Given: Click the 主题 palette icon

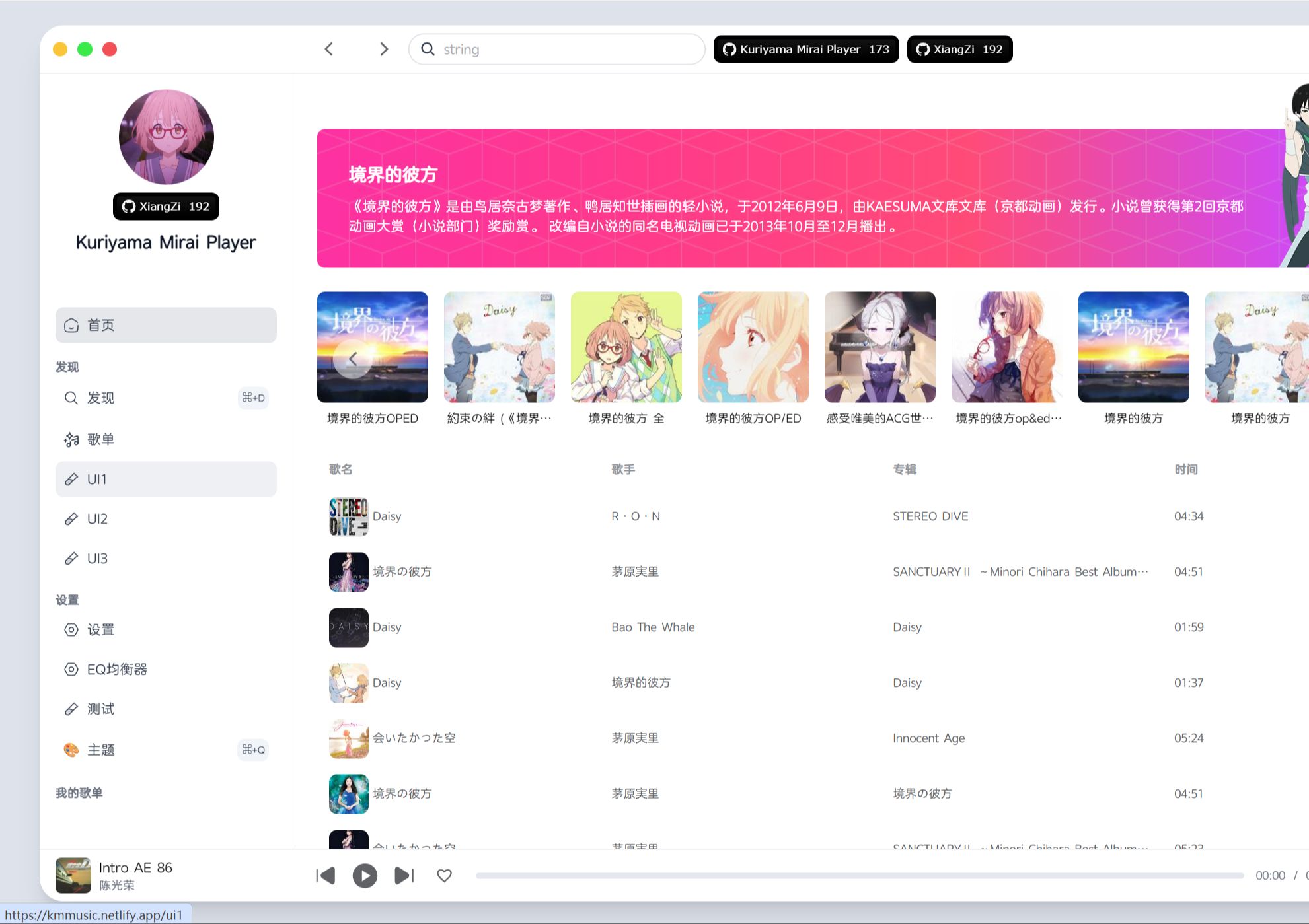Looking at the screenshot, I should pyautogui.click(x=71, y=750).
